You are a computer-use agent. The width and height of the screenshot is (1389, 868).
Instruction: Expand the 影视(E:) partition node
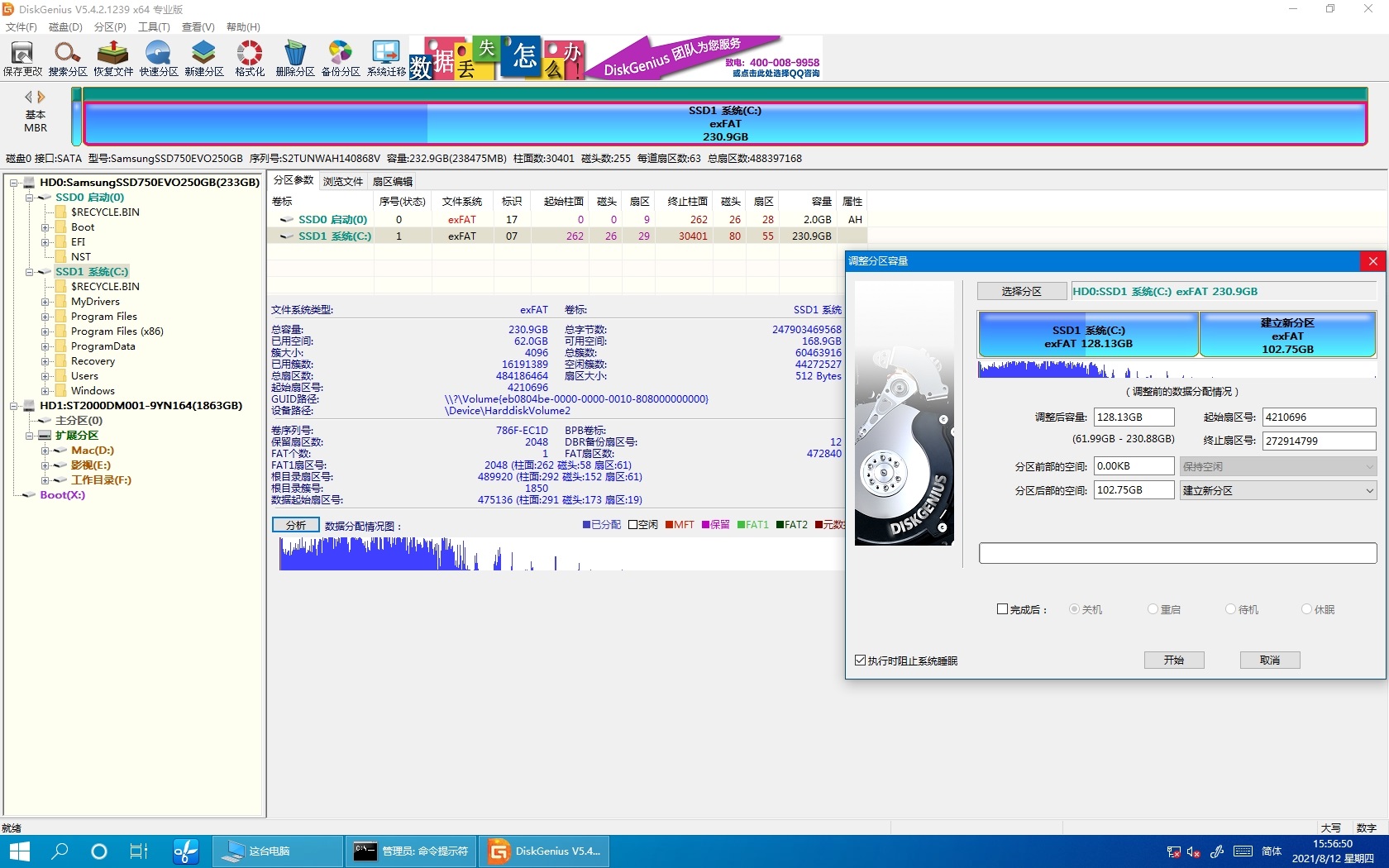click(45, 465)
